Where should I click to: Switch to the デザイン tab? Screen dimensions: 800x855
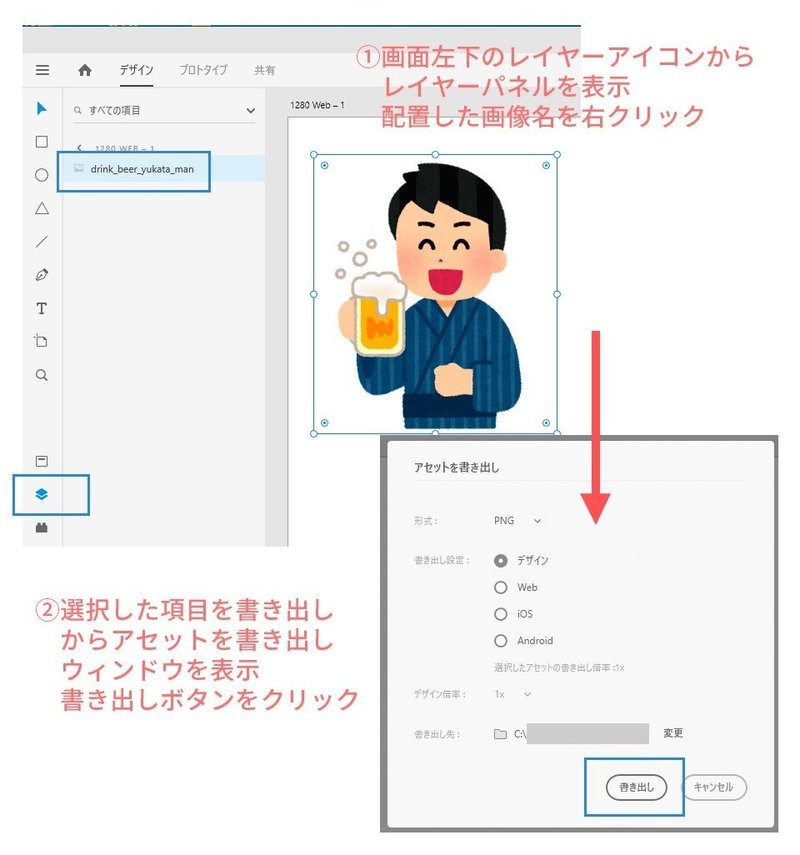pyautogui.click(x=136, y=70)
